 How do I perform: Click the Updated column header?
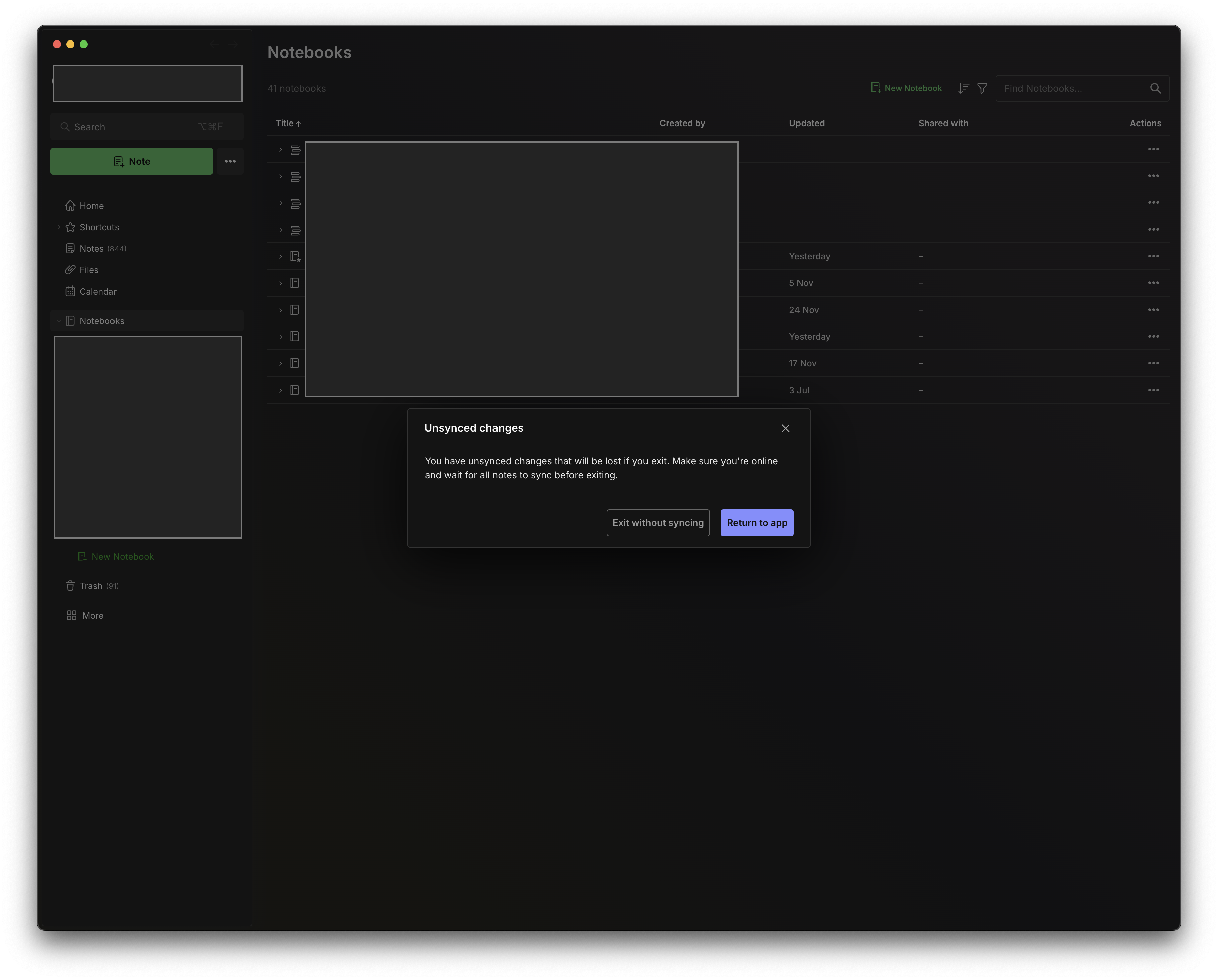(x=806, y=123)
